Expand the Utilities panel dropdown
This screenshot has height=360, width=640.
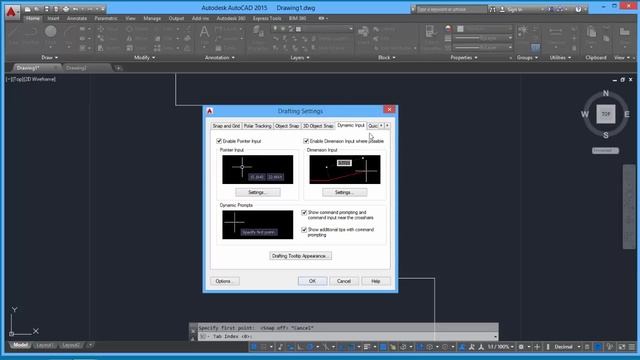point(560,58)
